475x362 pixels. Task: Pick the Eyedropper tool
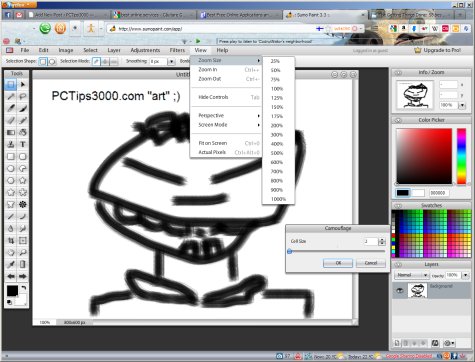(11, 264)
